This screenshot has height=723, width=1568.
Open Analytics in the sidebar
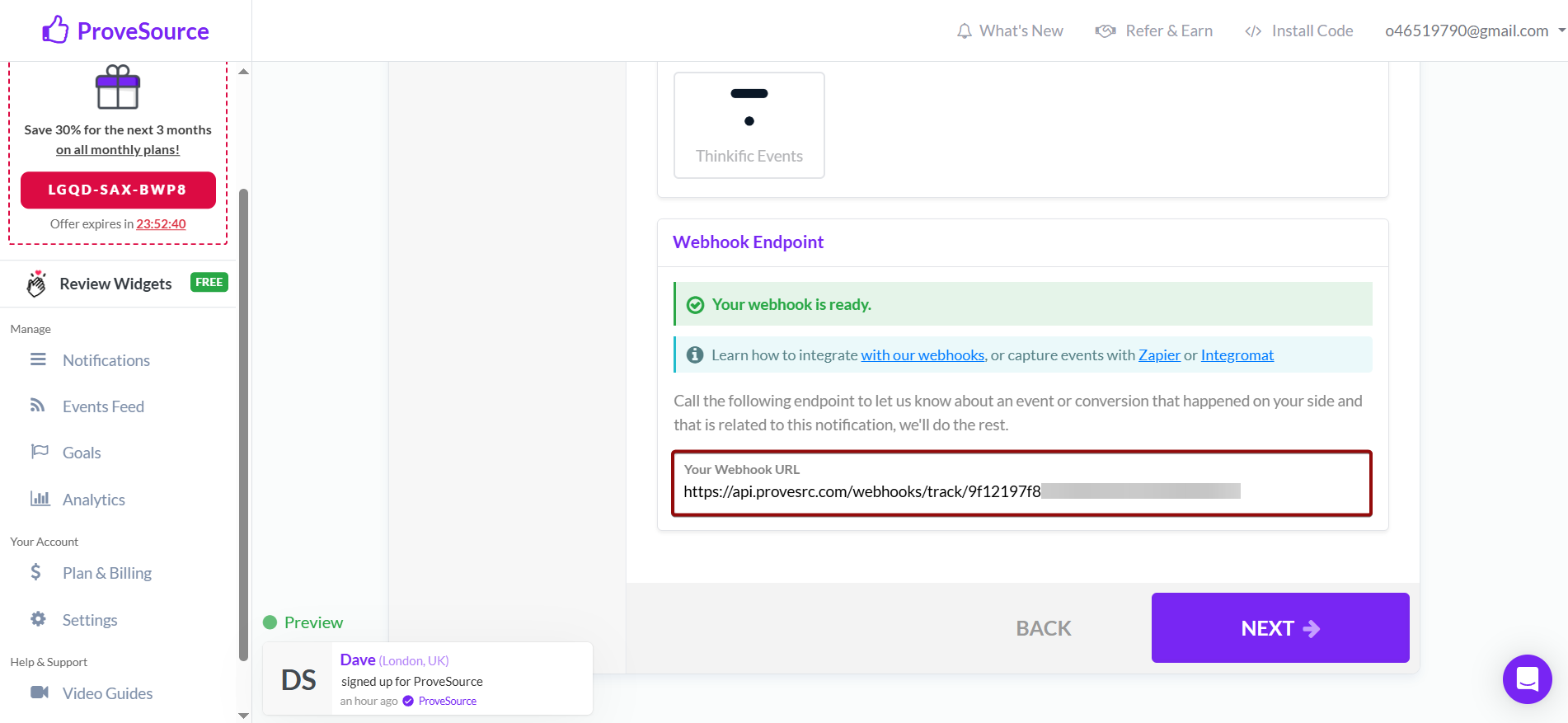click(x=94, y=500)
